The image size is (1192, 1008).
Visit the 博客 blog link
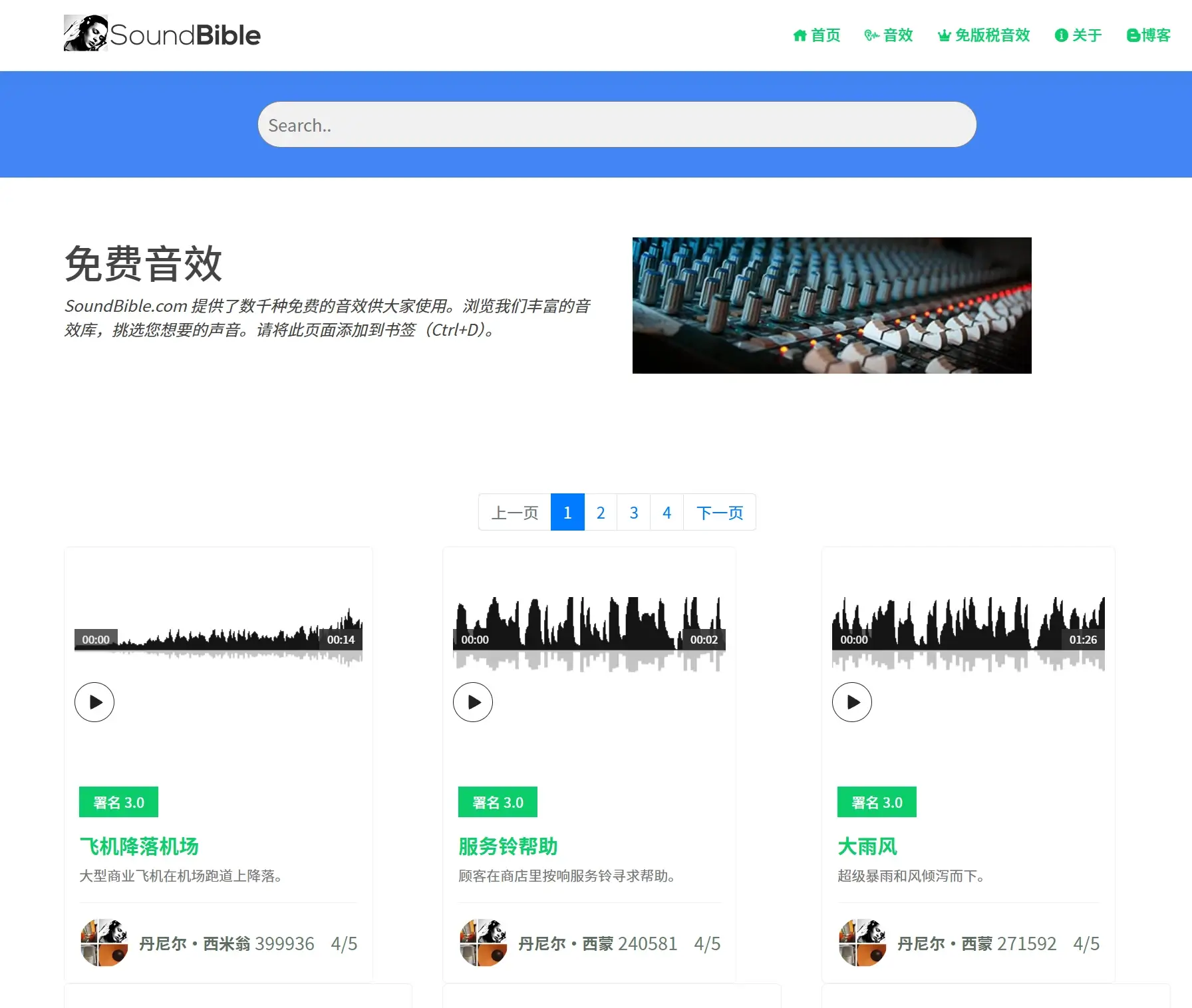point(1149,35)
